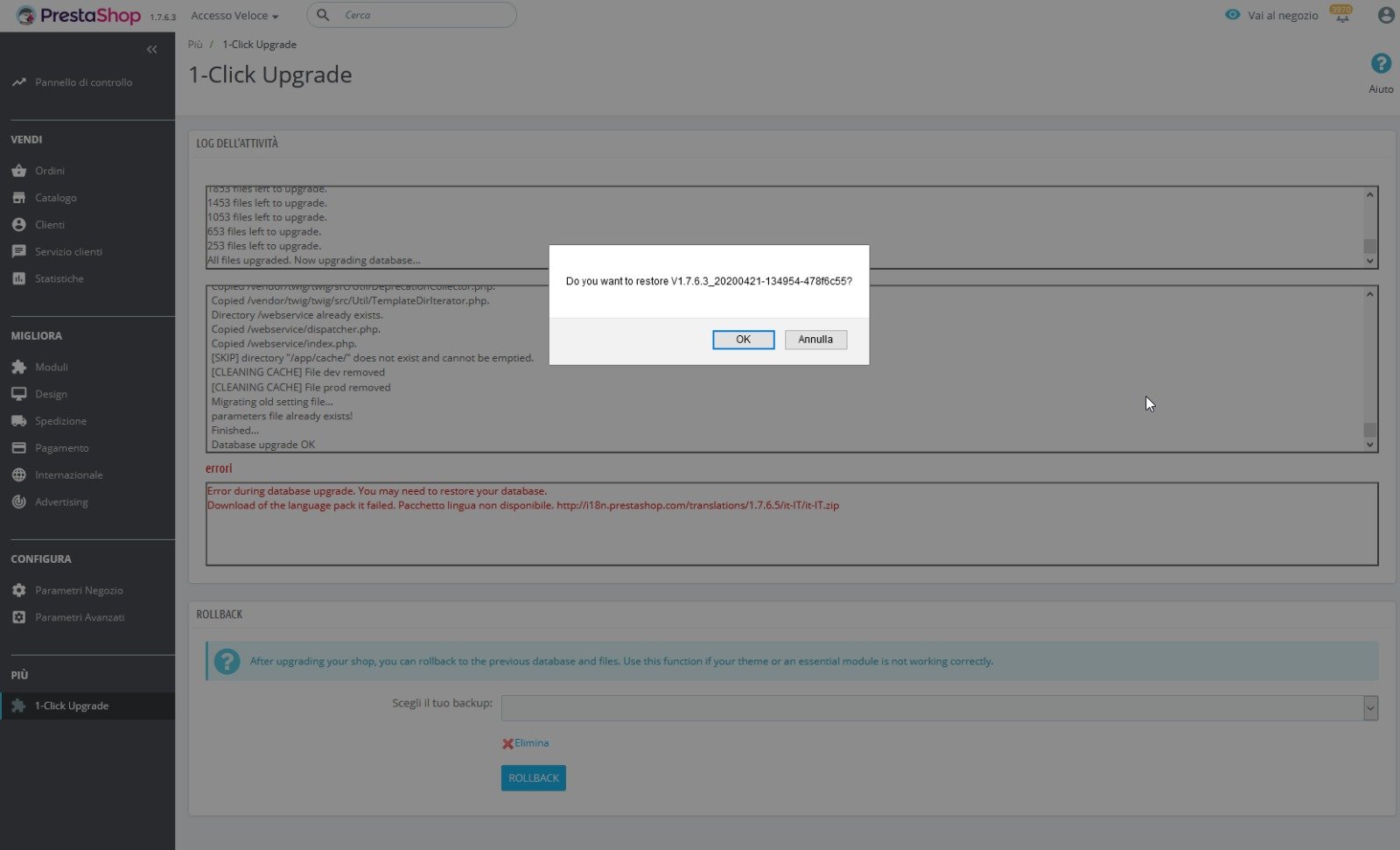Confirm the restore dialog with OK
The width and height of the screenshot is (1400, 850).
pyautogui.click(x=743, y=340)
